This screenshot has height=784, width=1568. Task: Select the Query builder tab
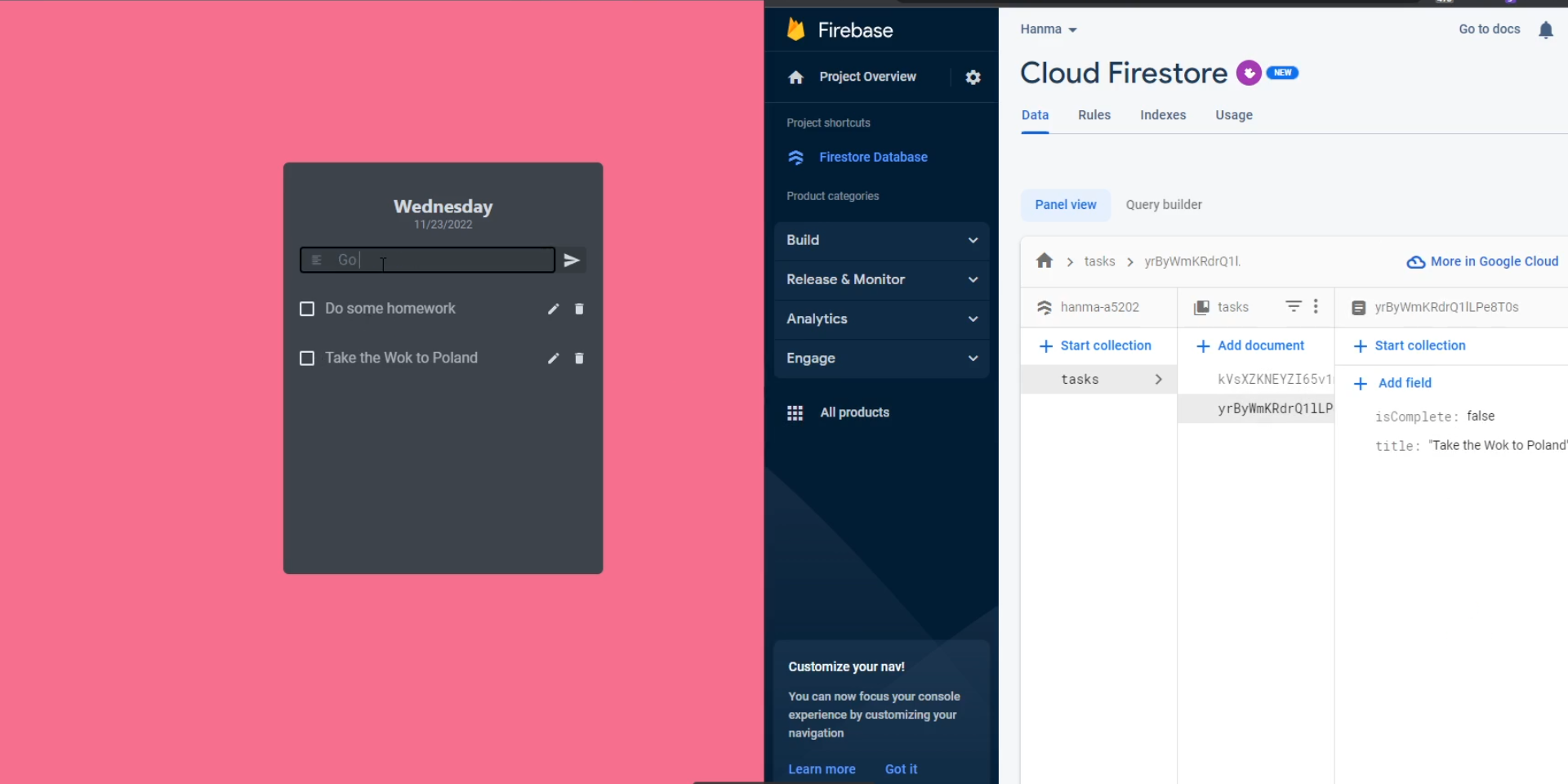click(x=1164, y=205)
